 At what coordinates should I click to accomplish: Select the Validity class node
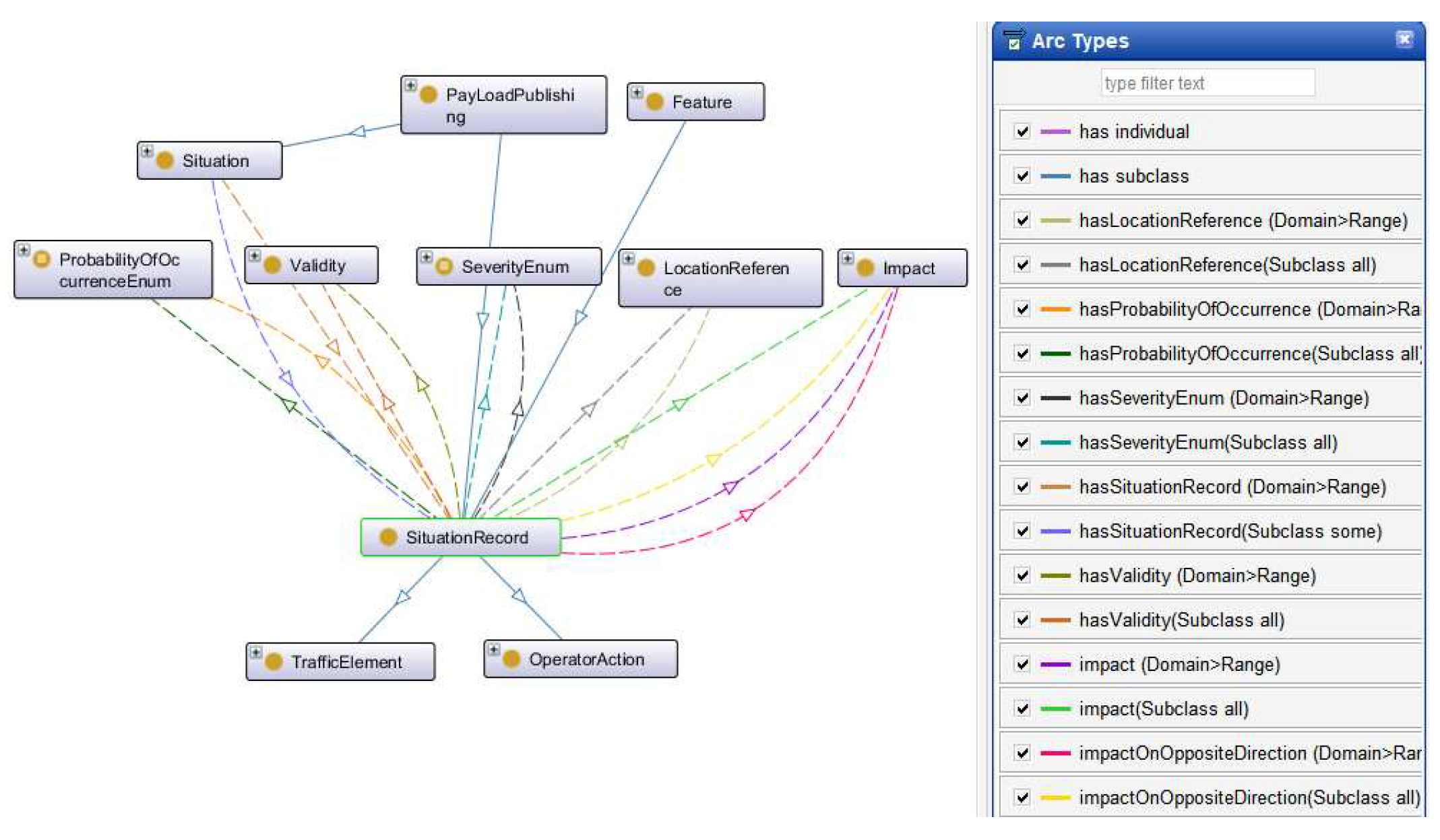pyautogui.click(x=317, y=265)
